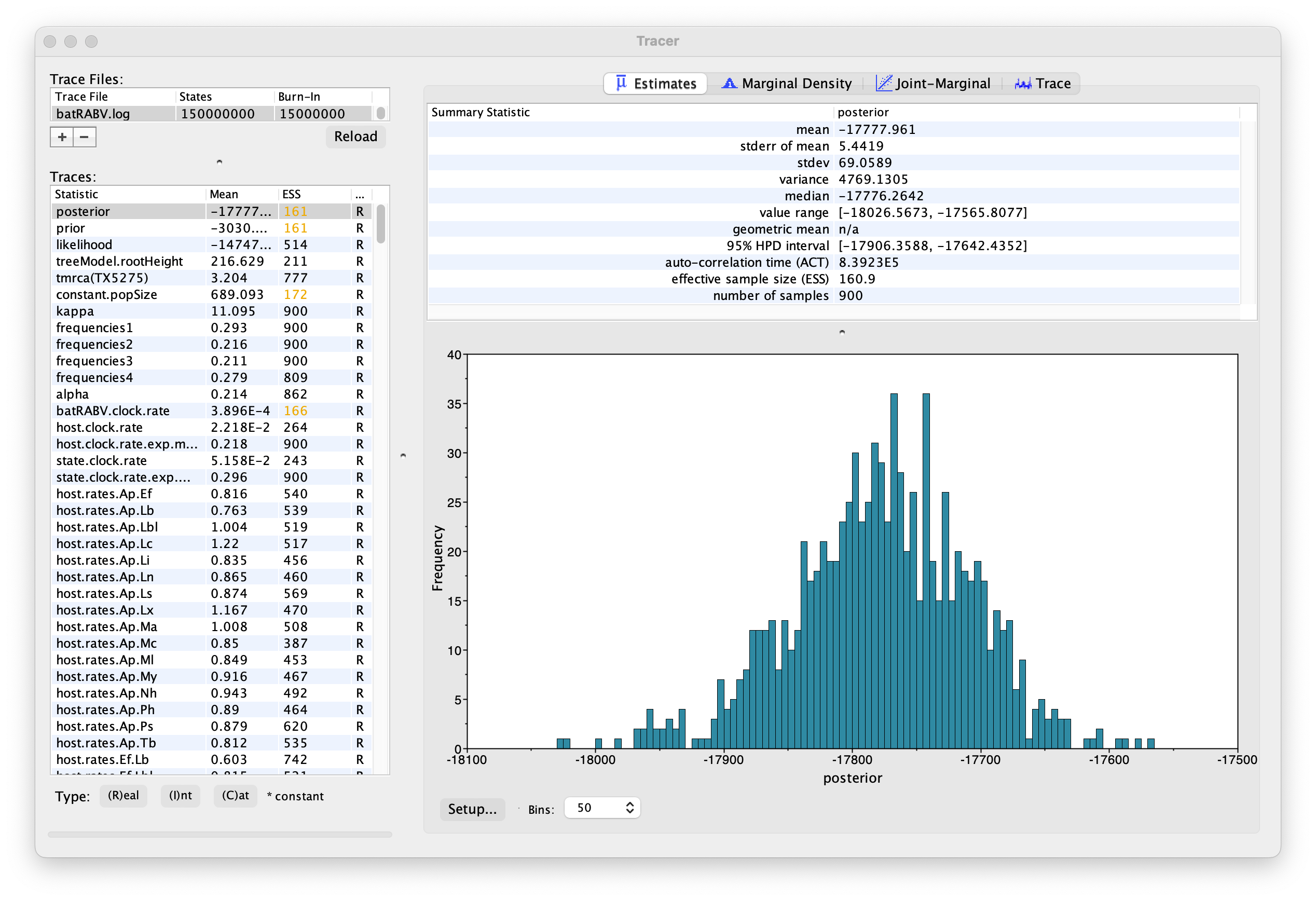Open the chart Setup dialog
Viewport: 1316px width, 901px height.
pyautogui.click(x=472, y=809)
